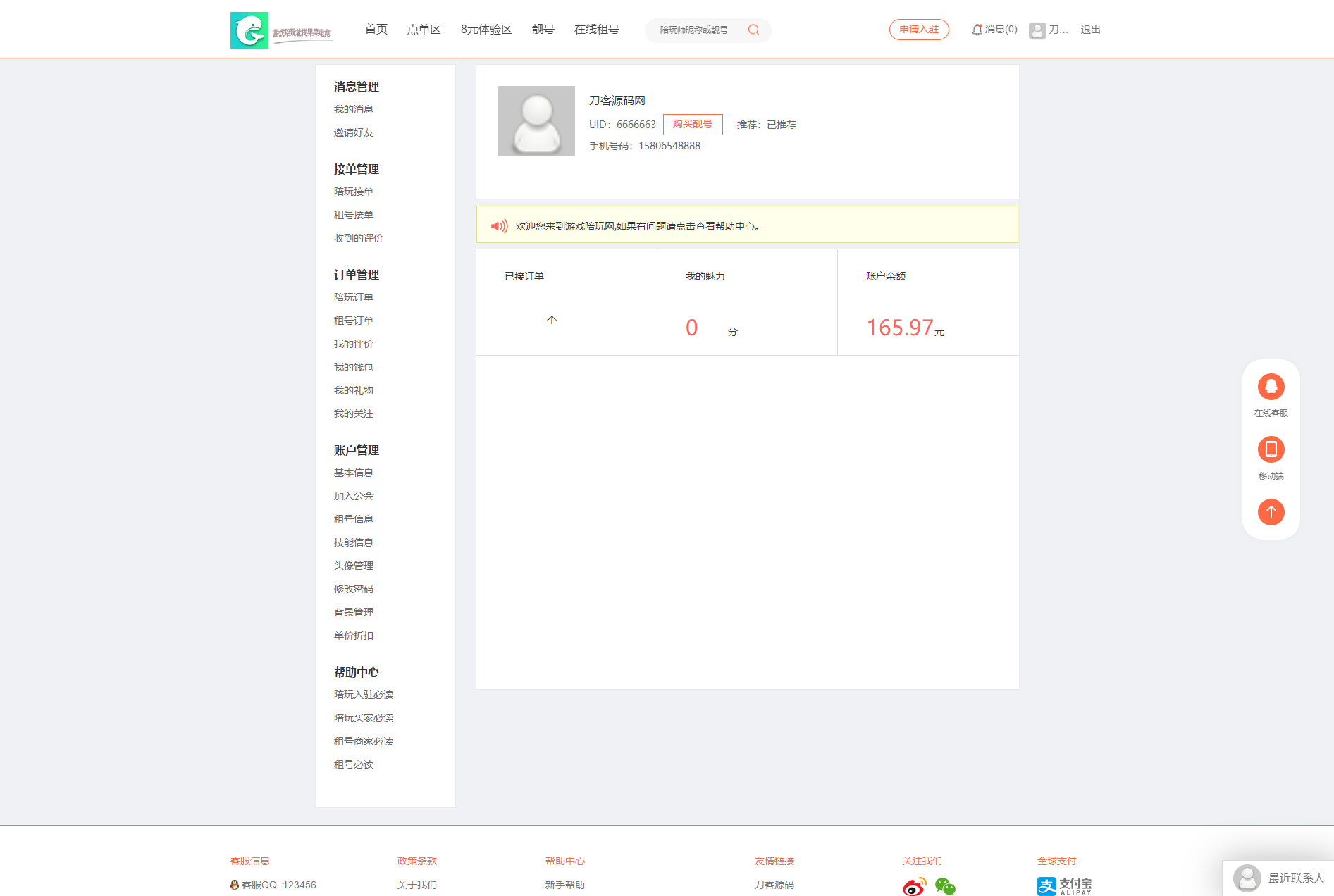This screenshot has width=1334, height=896.
Task: Open the user avatar in the header
Action: (1037, 30)
